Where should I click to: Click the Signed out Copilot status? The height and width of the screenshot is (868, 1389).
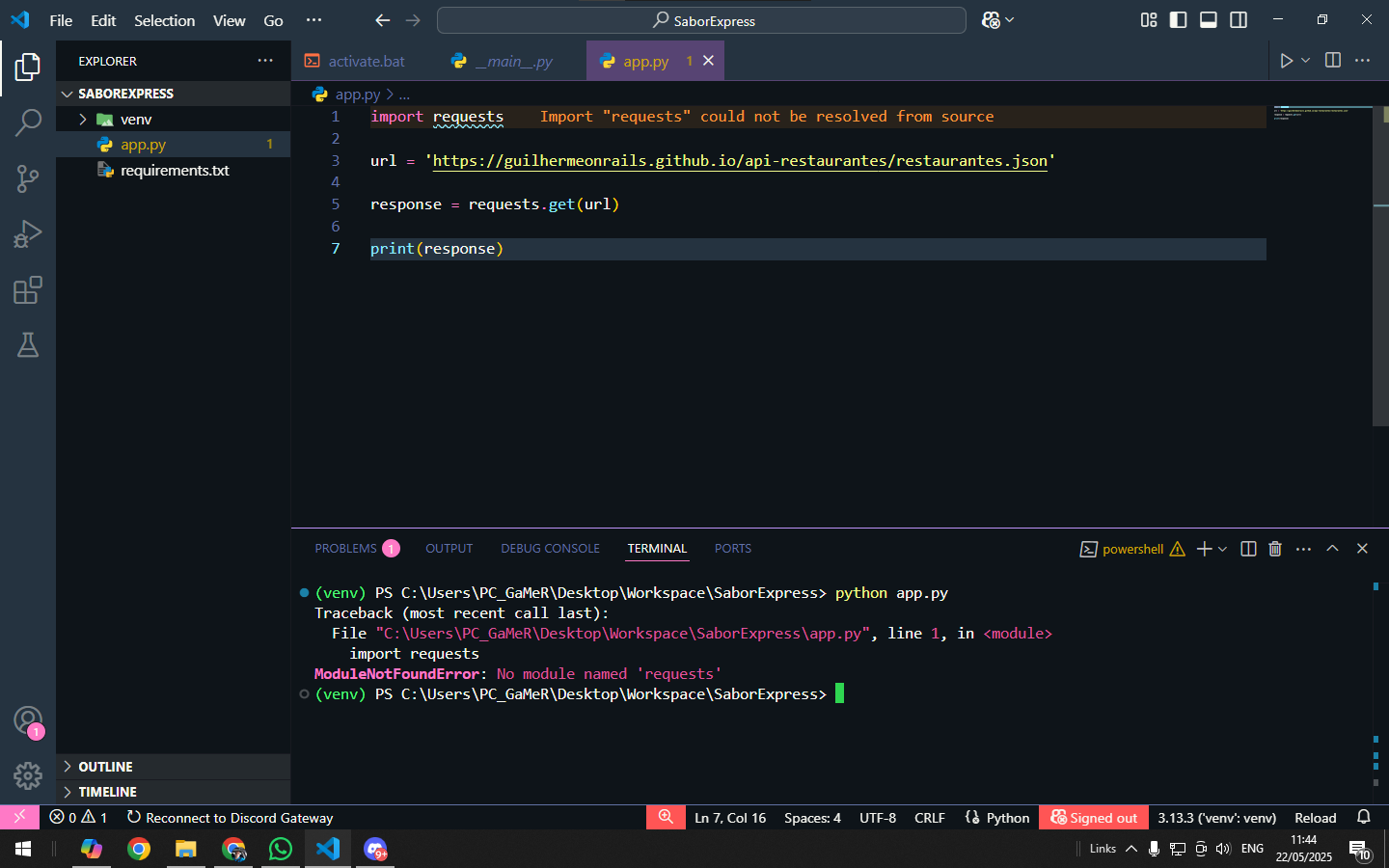(x=1094, y=817)
